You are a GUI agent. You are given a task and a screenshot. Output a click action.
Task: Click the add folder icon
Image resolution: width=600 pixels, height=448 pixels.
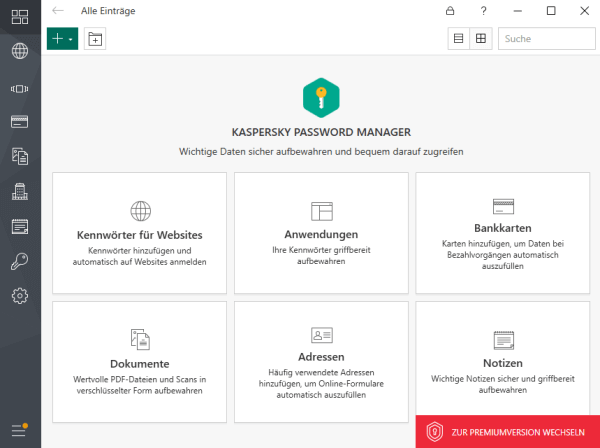(95, 39)
